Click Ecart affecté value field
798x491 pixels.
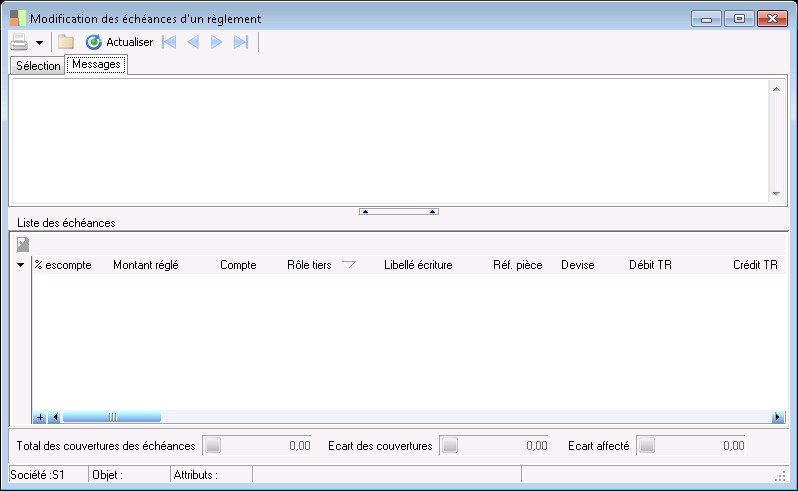tap(701, 446)
